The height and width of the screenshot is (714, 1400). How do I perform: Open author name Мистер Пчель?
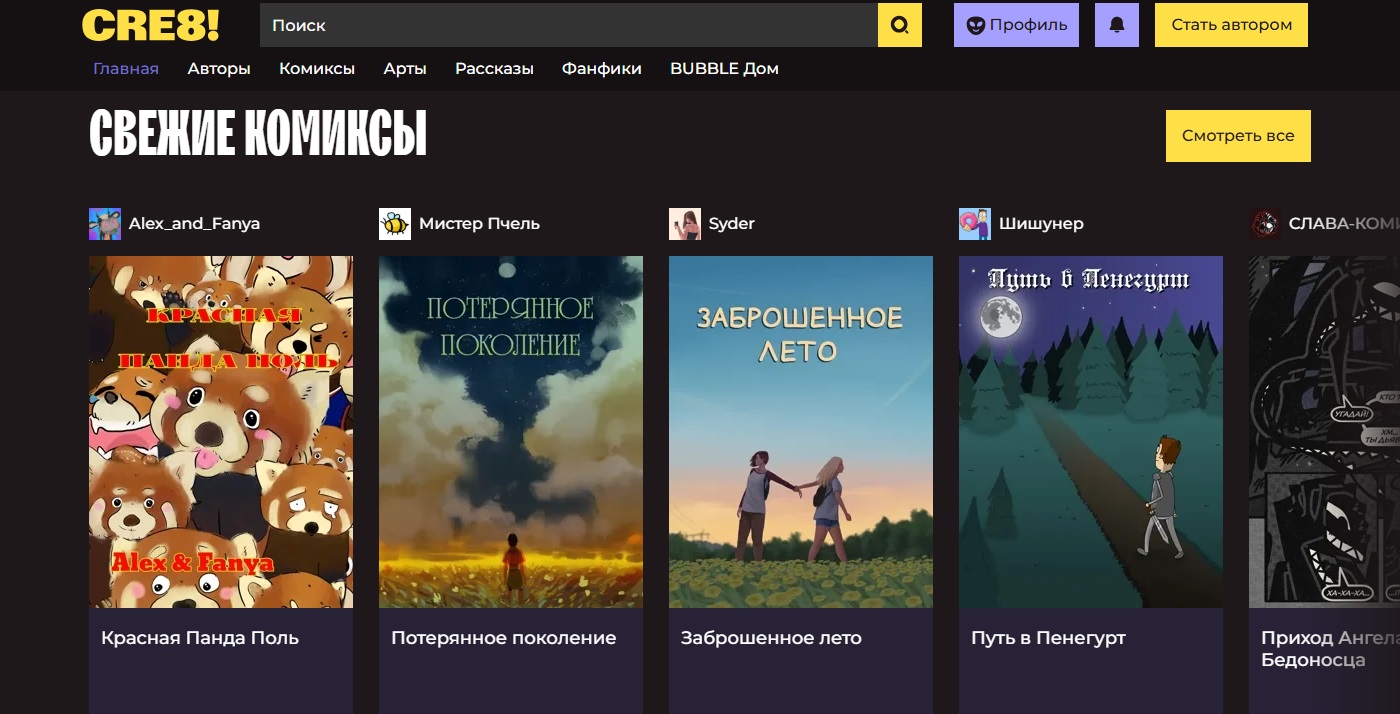(479, 224)
